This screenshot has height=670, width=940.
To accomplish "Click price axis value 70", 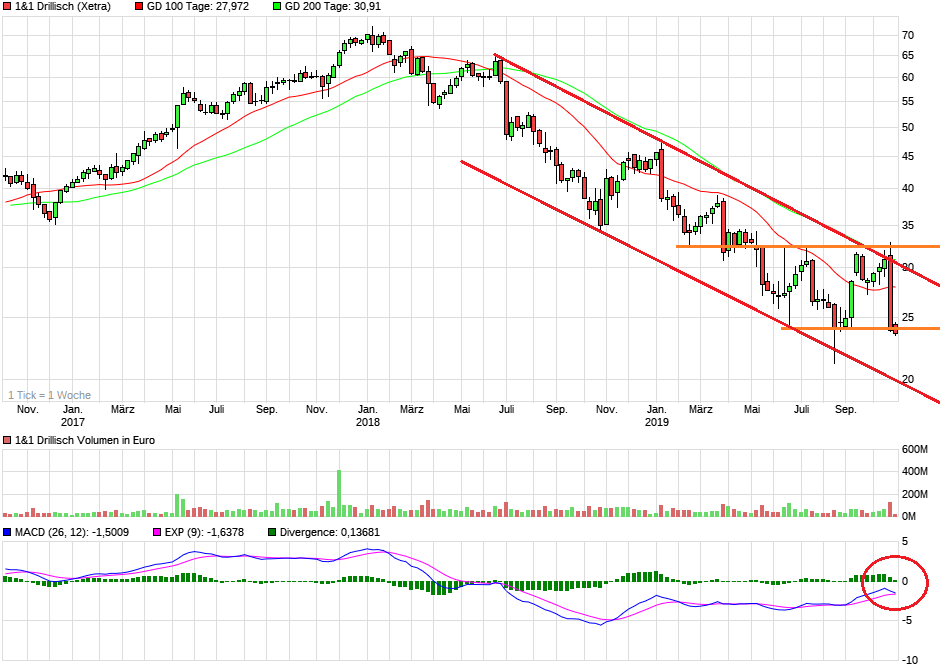I will pos(908,35).
